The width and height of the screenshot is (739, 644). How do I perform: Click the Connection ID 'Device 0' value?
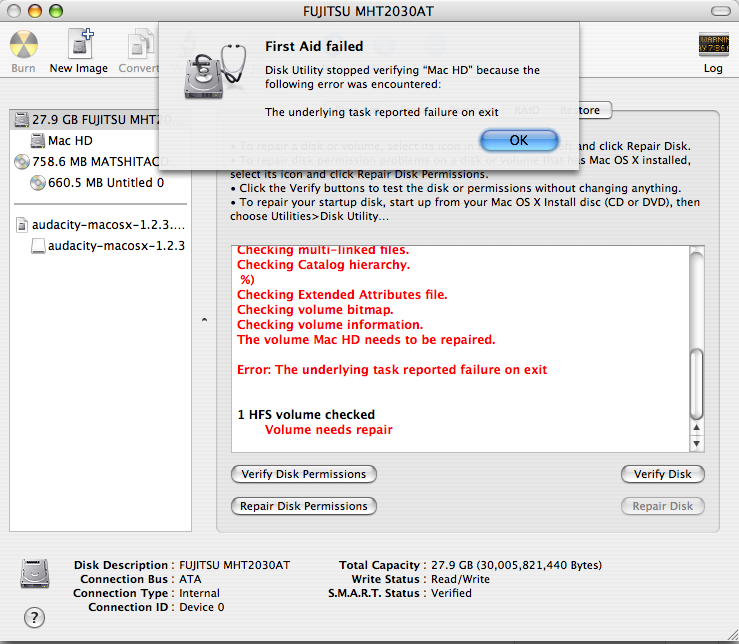[202, 607]
